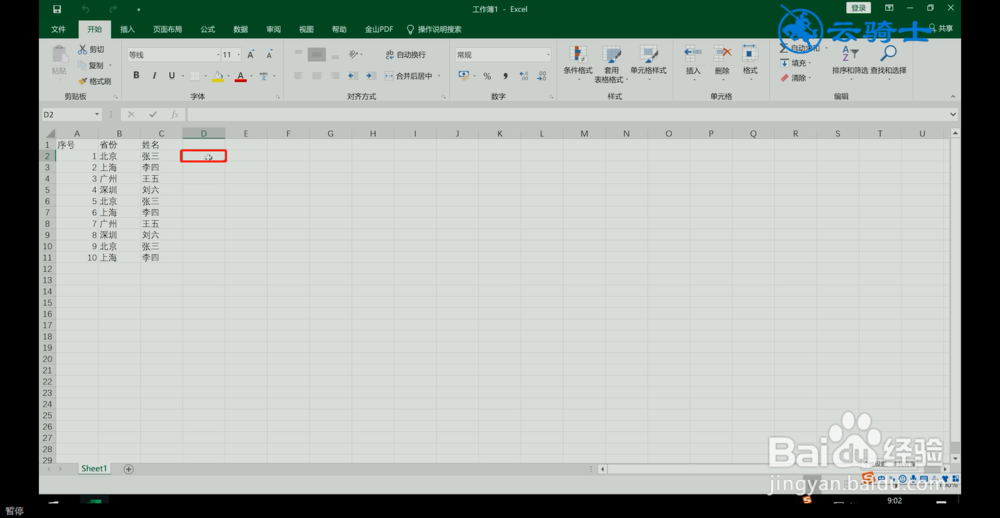The width and height of the screenshot is (1000, 518).
Task: Open the font size 11 dropdown
Action: tap(239, 55)
